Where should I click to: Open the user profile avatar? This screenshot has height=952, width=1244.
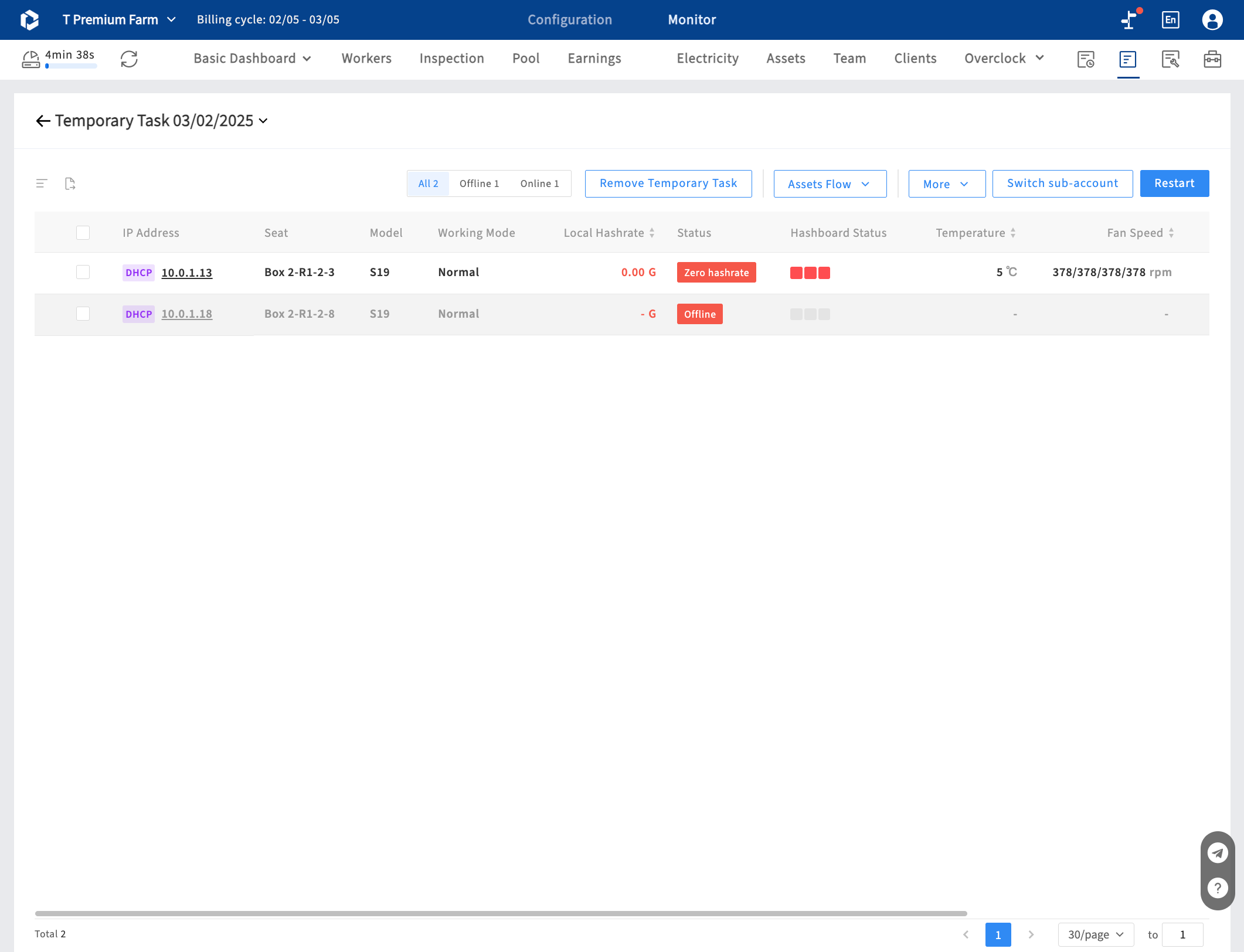pos(1212,20)
